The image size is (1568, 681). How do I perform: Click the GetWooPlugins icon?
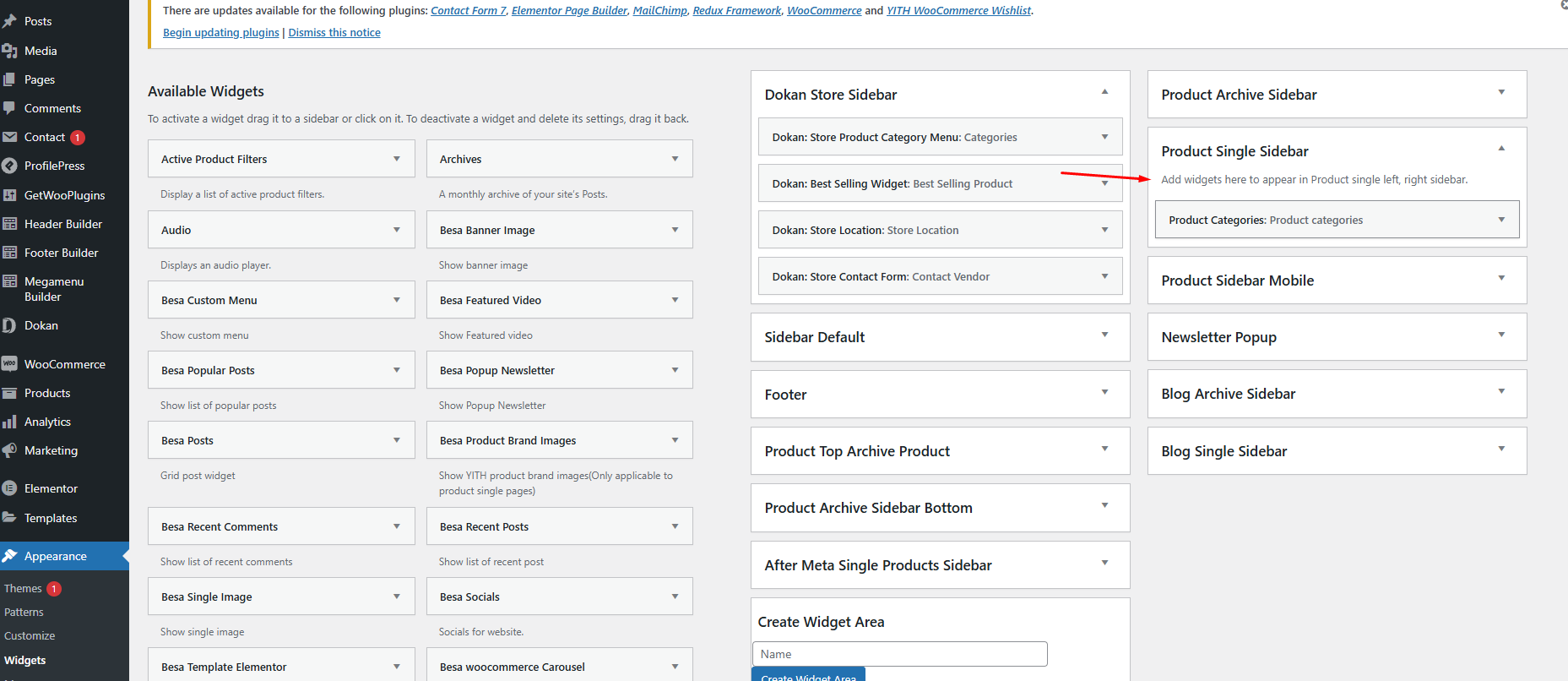pyautogui.click(x=9, y=195)
